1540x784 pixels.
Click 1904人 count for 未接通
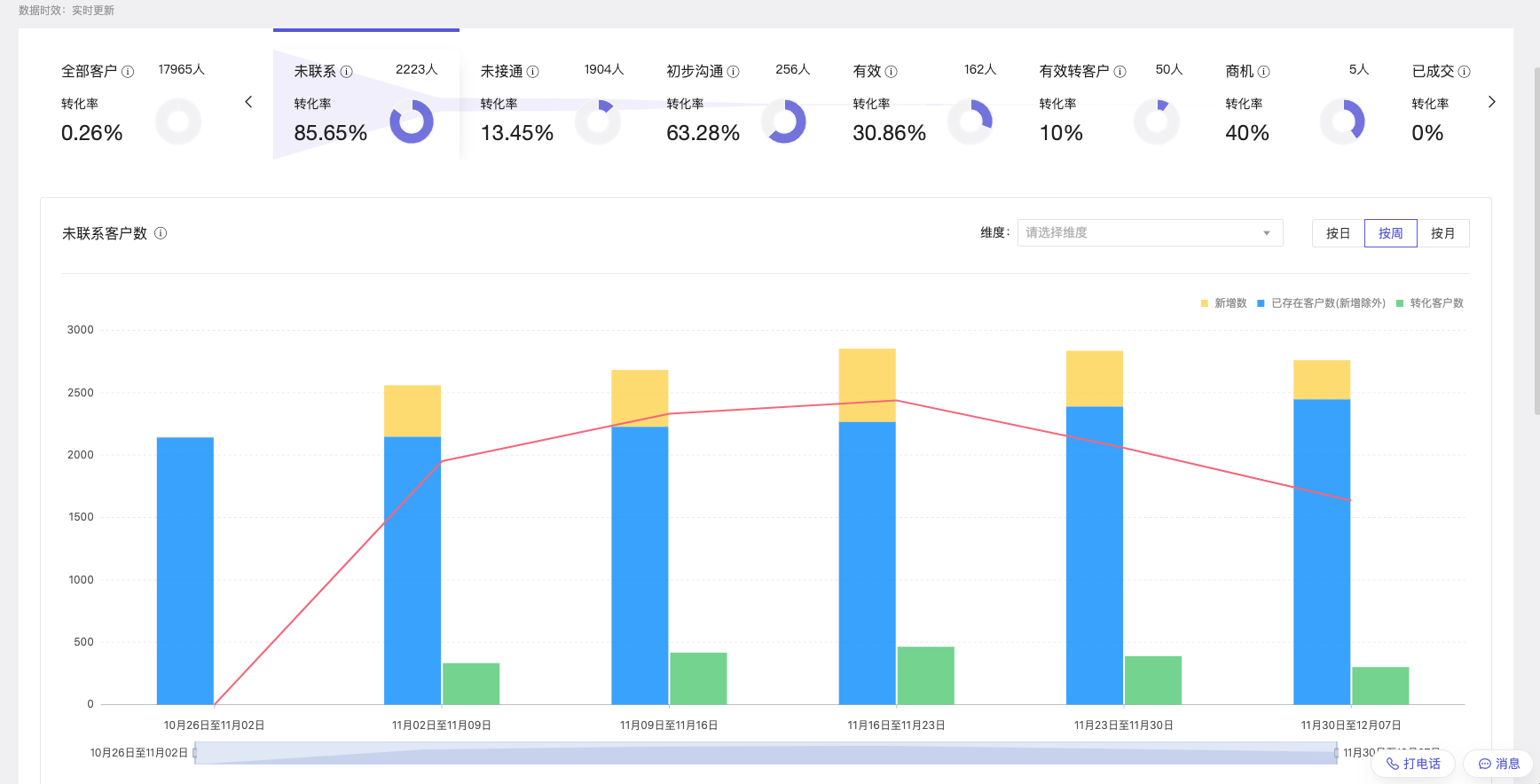click(x=604, y=69)
